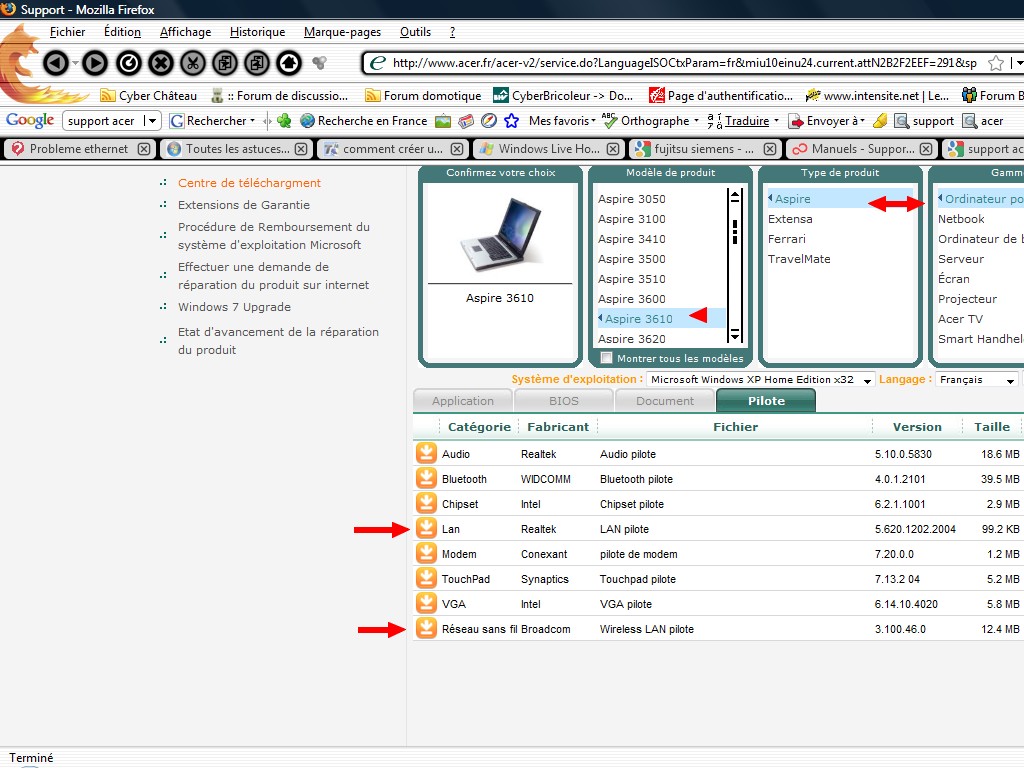Bookmark the page with the star icon

pyautogui.click(x=996, y=63)
